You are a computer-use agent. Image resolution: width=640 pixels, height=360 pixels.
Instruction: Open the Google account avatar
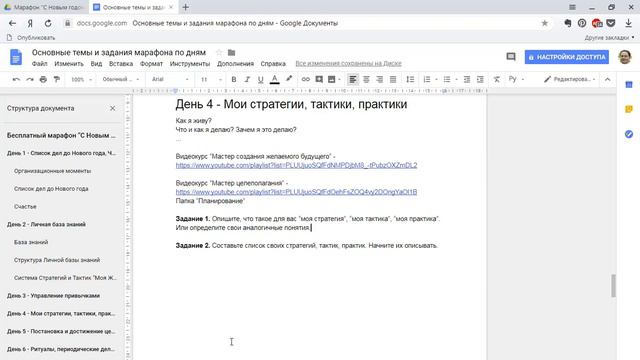point(625,57)
